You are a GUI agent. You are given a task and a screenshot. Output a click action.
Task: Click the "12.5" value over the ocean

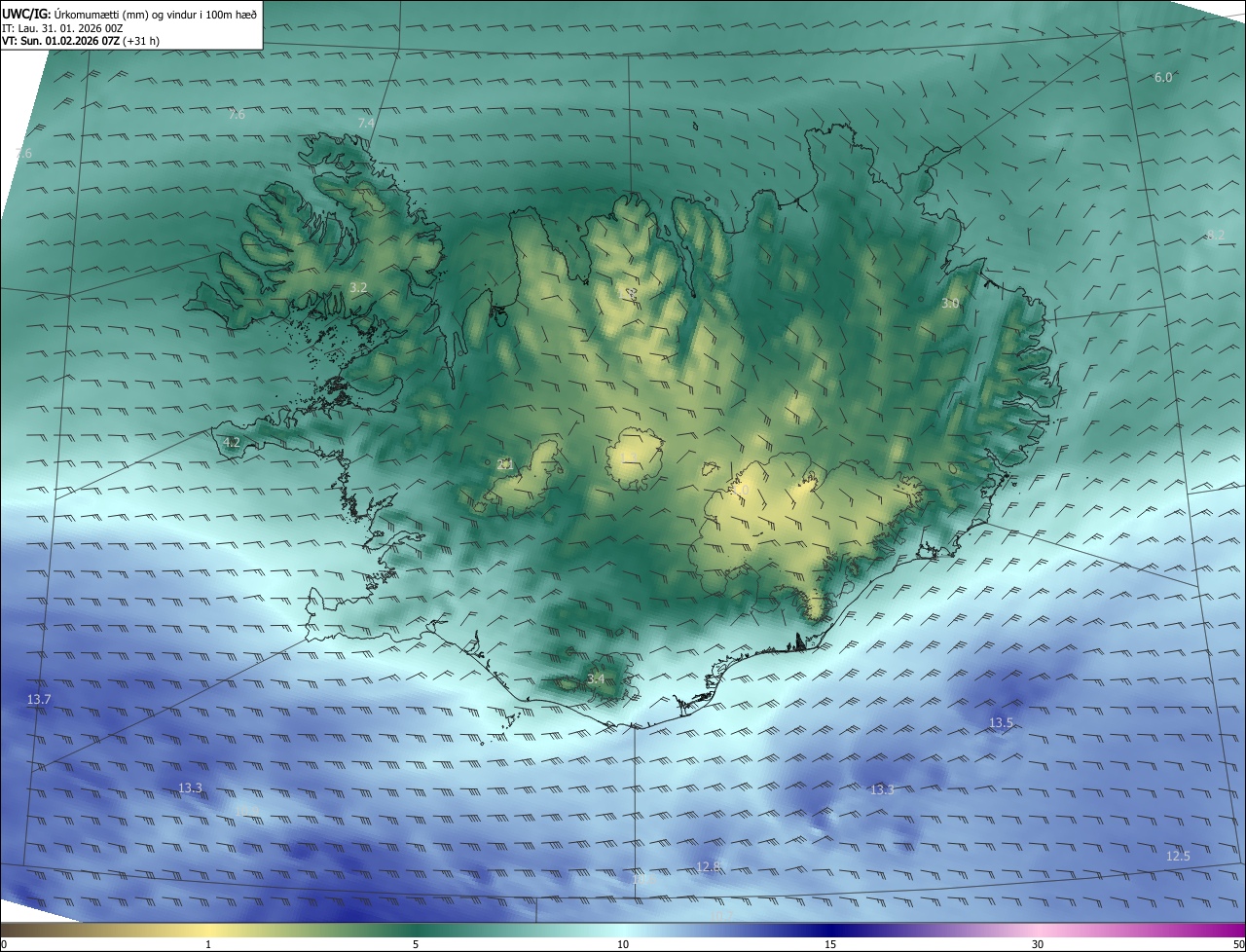click(x=1178, y=856)
